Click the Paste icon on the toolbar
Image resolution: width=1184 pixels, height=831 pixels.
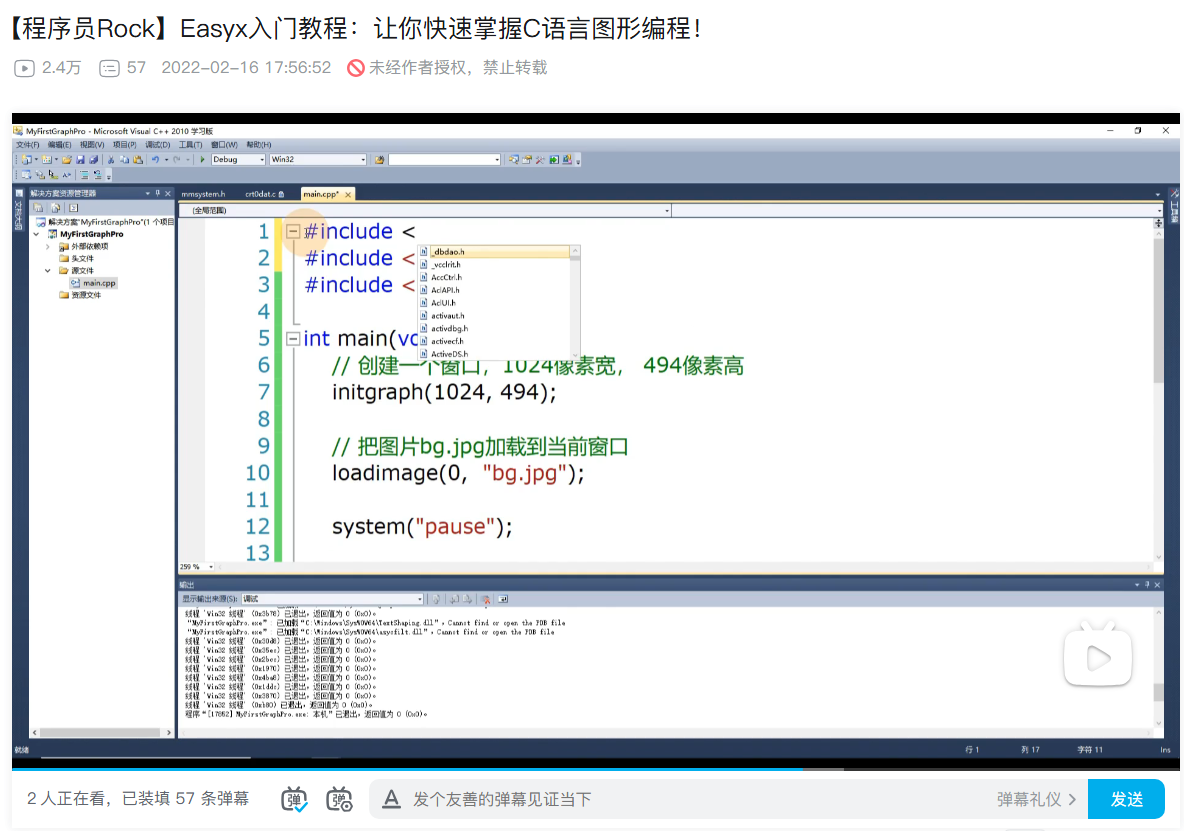(x=139, y=159)
